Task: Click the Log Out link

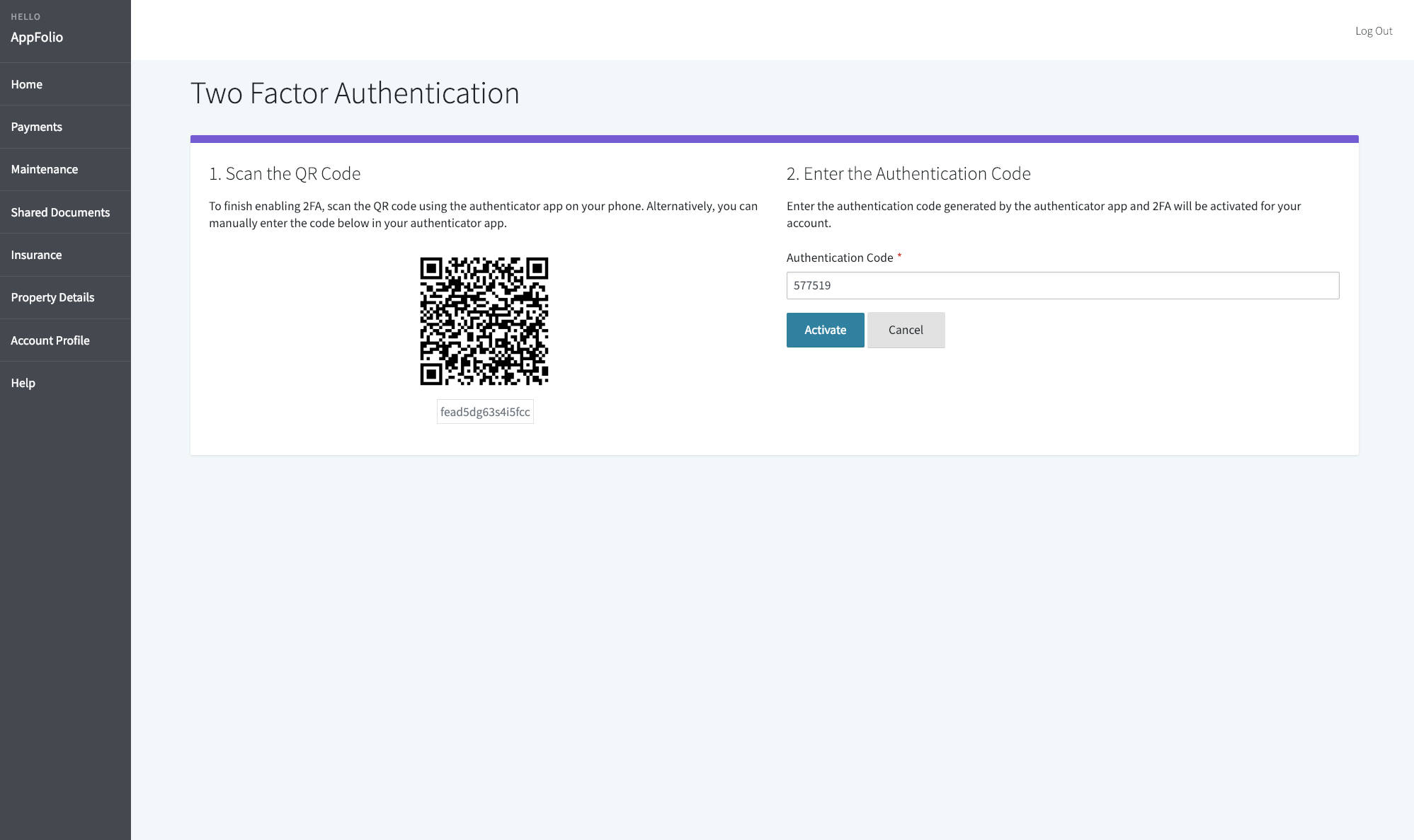Action: (1373, 30)
